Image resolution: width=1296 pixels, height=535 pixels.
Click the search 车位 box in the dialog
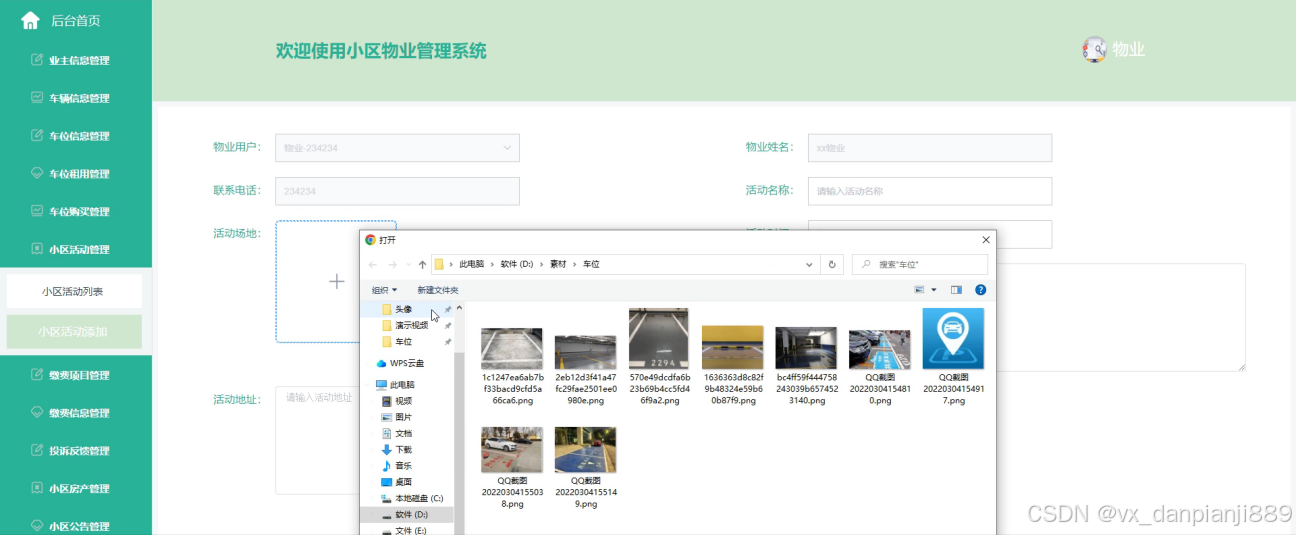920,264
